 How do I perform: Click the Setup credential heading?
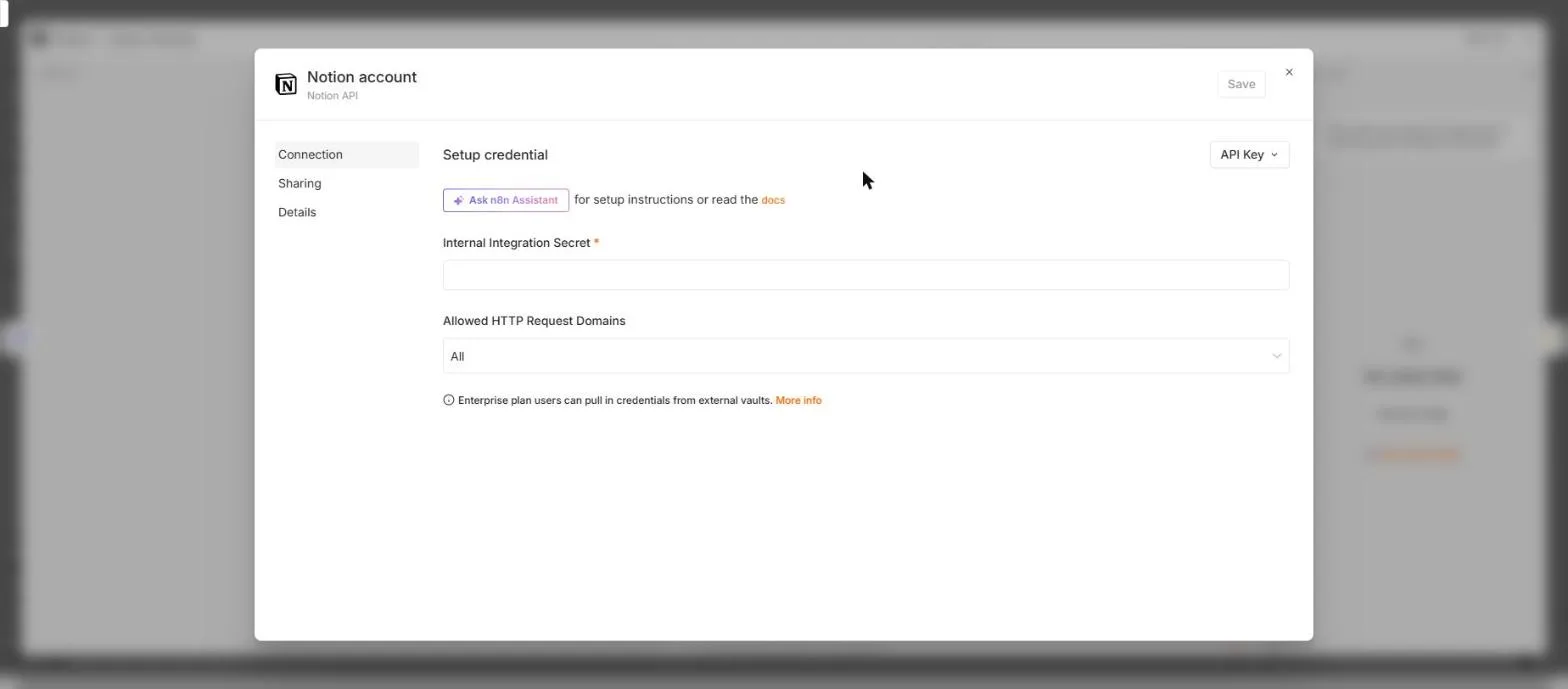(x=495, y=155)
